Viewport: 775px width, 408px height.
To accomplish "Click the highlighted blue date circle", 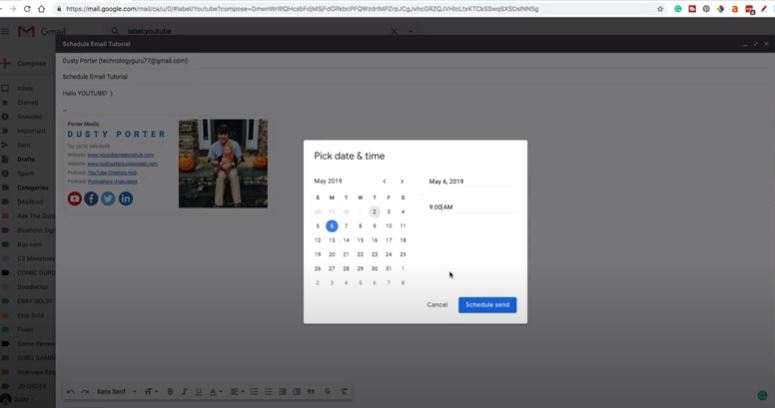I will 332,226.
